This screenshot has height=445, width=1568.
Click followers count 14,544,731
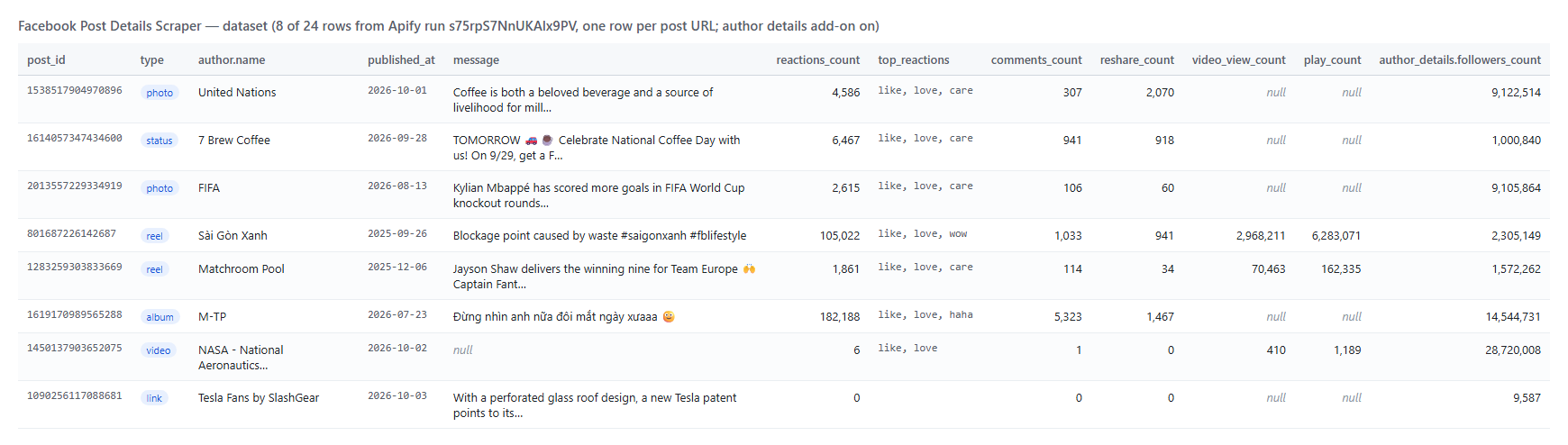(x=1513, y=317)
